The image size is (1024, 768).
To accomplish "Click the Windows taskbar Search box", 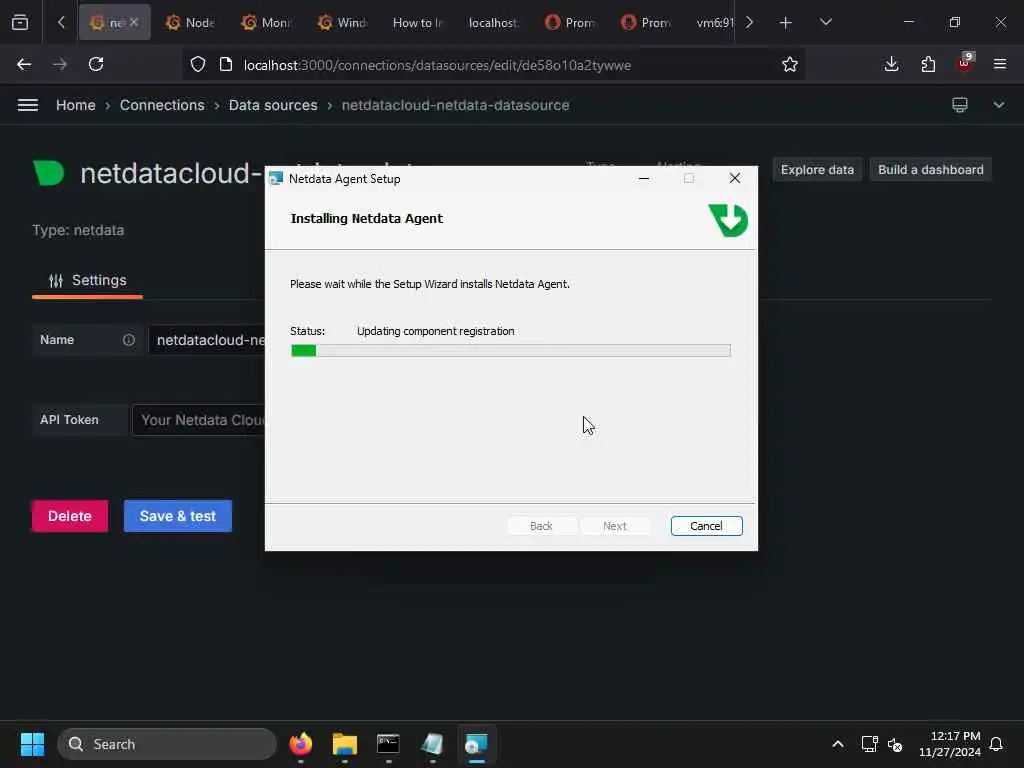I will pos(167,744).
